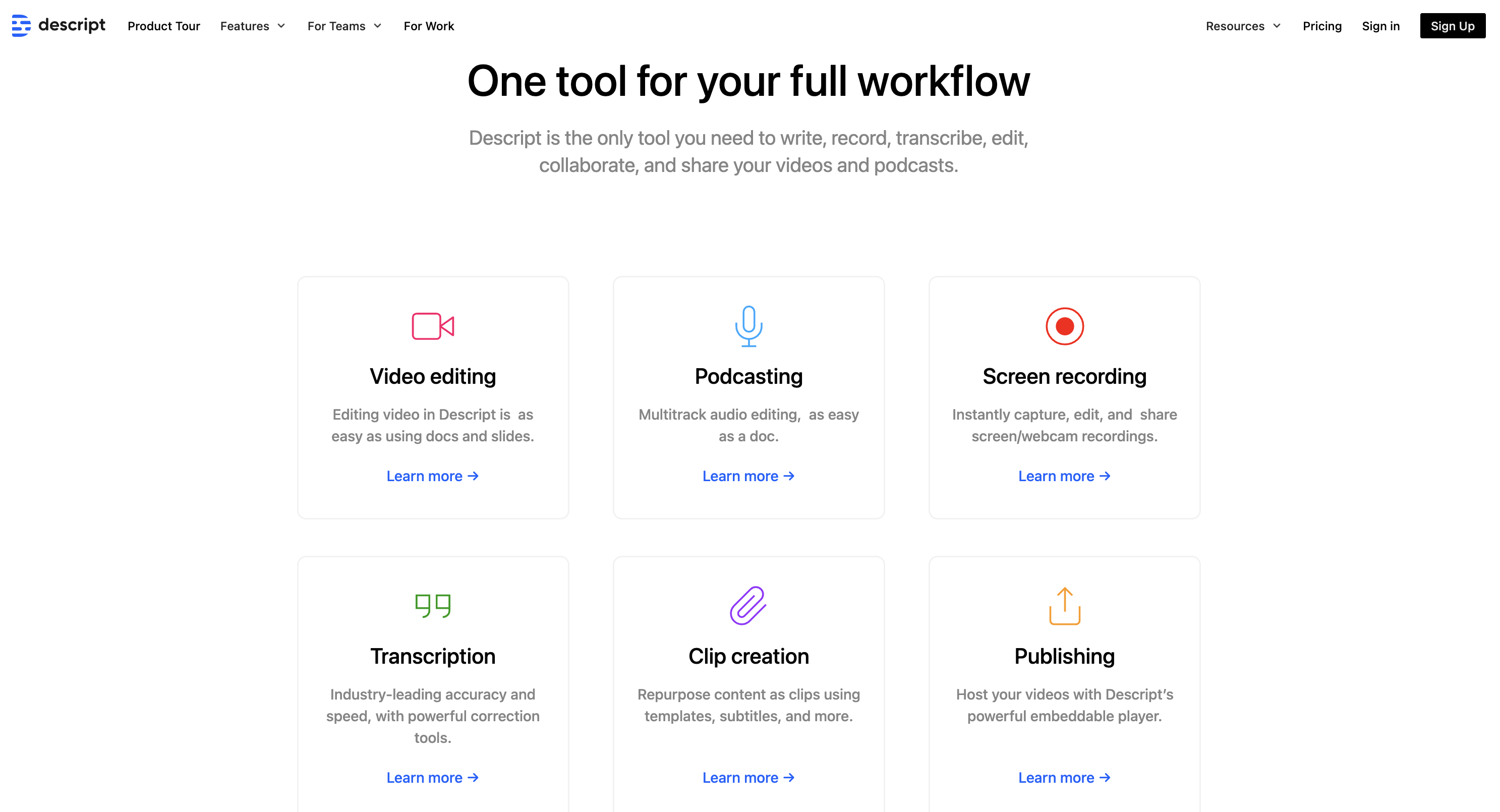The image size is (1500, 812).
Task: Follow the Learn more link under Podcasting
Action: pyautogui.click(x=747, y=476)
